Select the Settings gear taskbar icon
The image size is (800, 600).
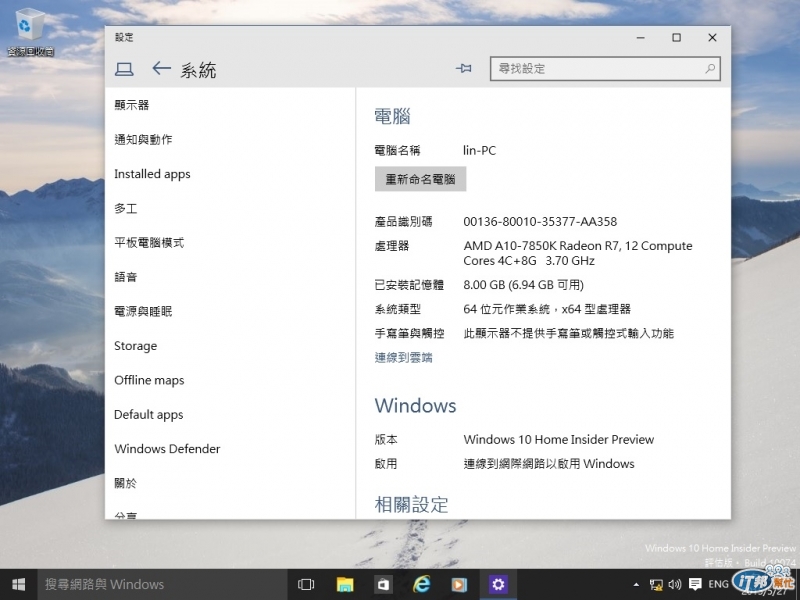tap(498, 584)
